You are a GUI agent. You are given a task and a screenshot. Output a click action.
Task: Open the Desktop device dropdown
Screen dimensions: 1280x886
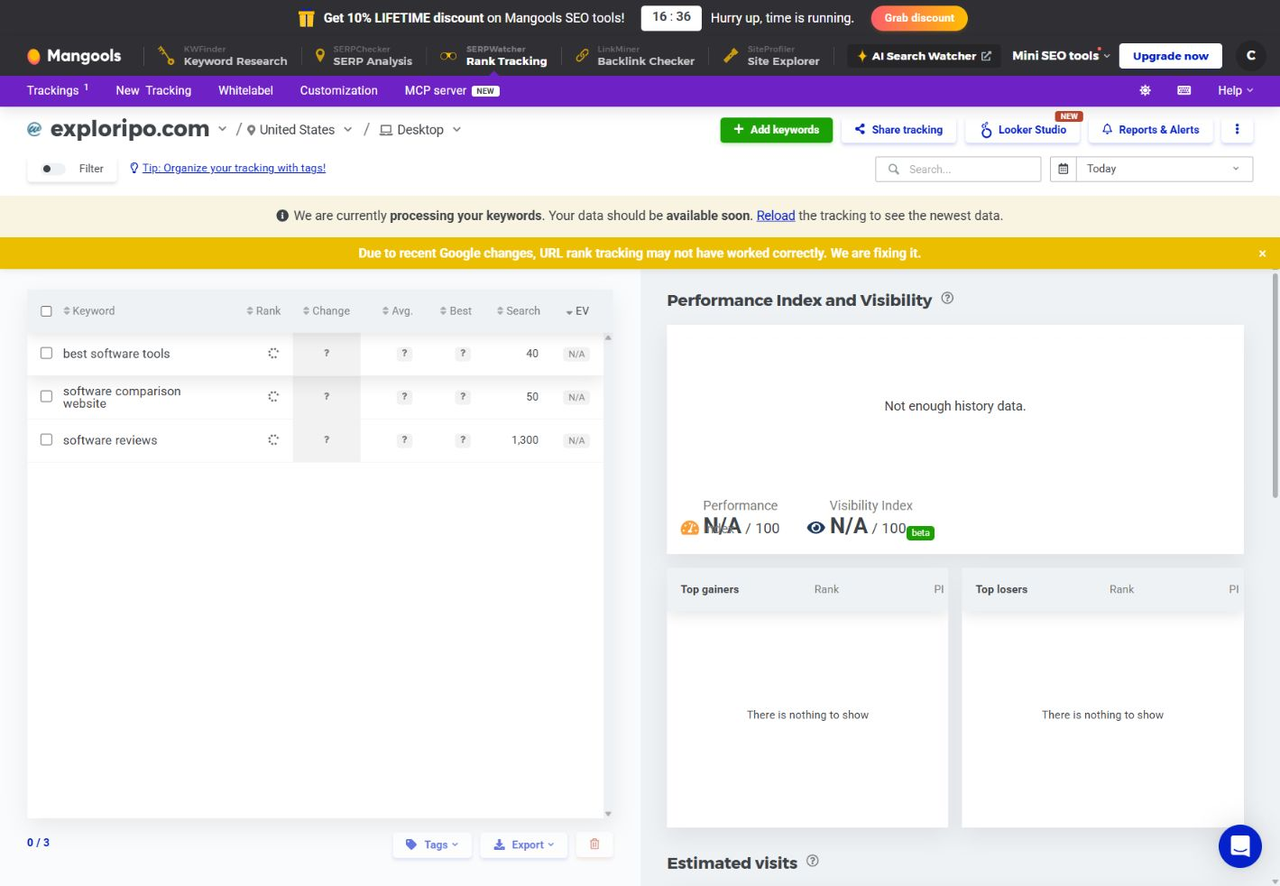point(421,130)
